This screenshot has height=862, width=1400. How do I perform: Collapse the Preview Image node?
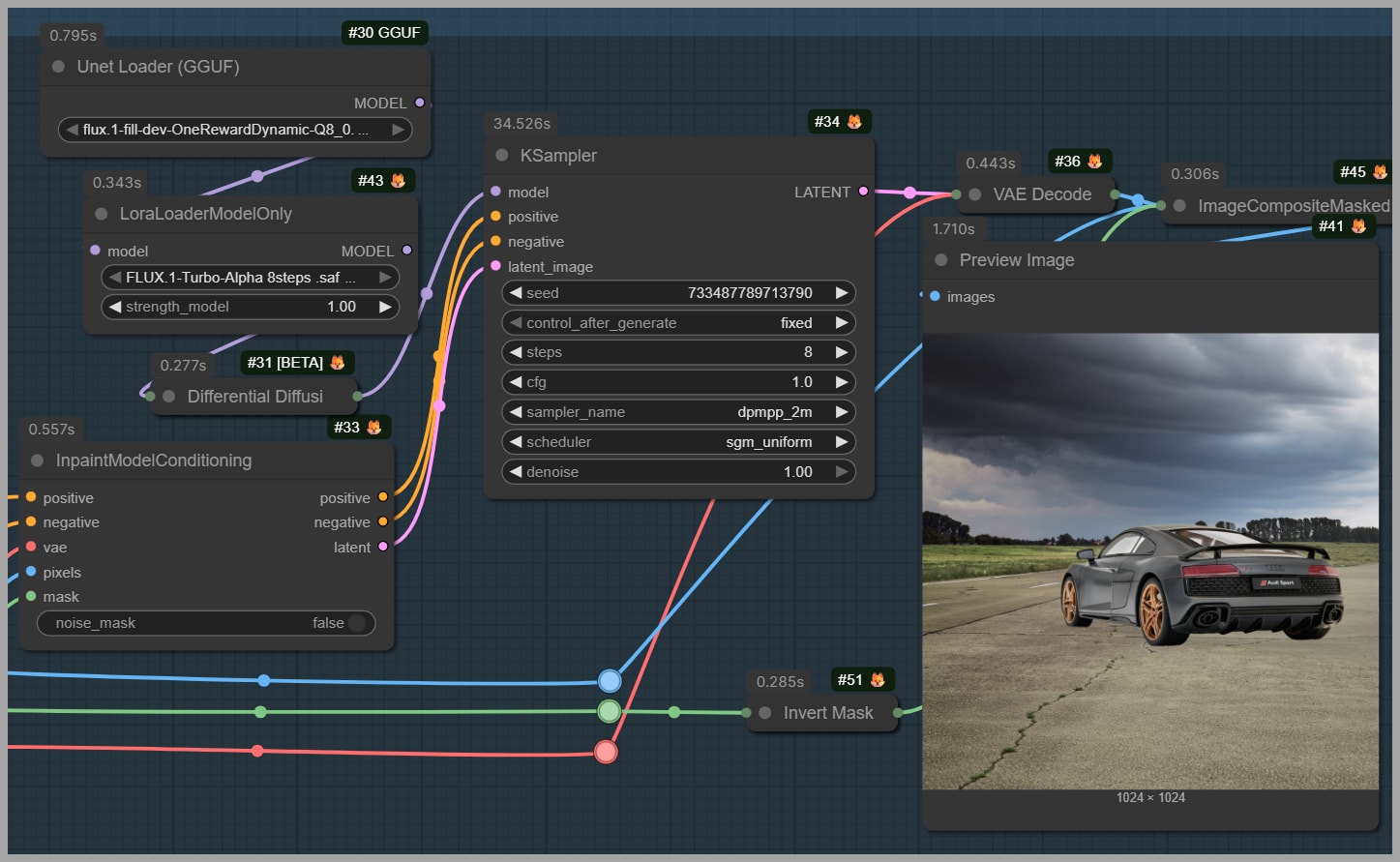tap(940, 260)
